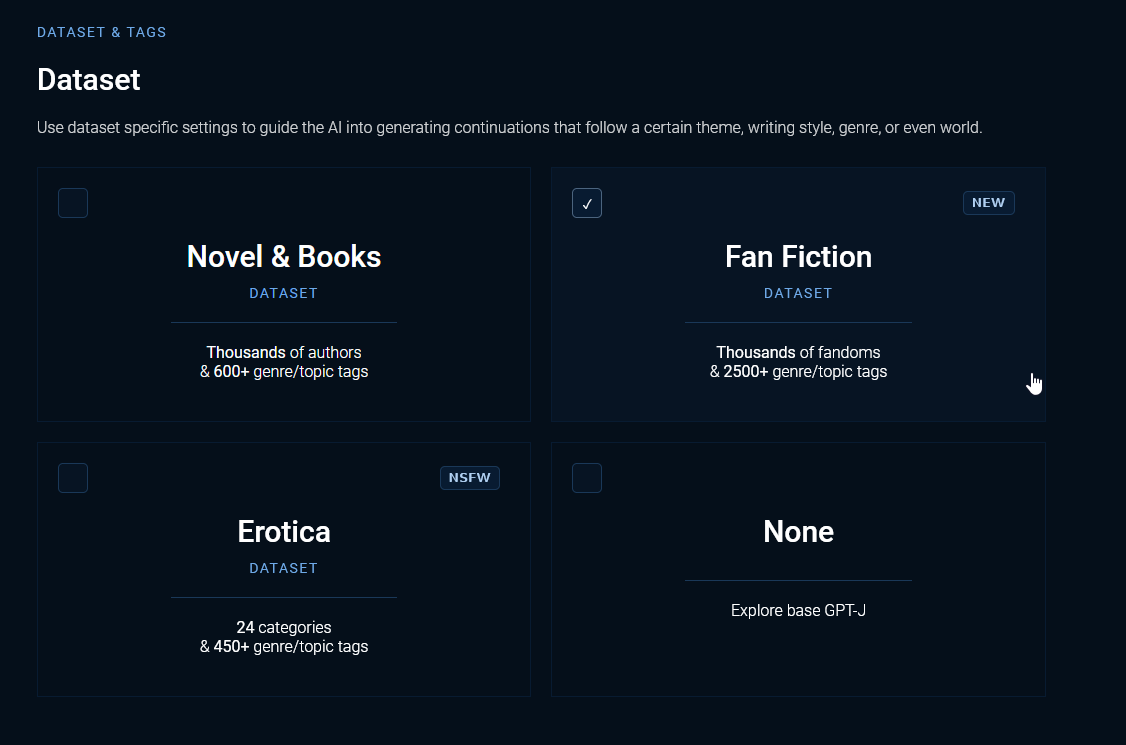This screenshot has height=745, width=1126.
Task: Click the 'Explore base GPT-J' text
Action: pos(798,610)
